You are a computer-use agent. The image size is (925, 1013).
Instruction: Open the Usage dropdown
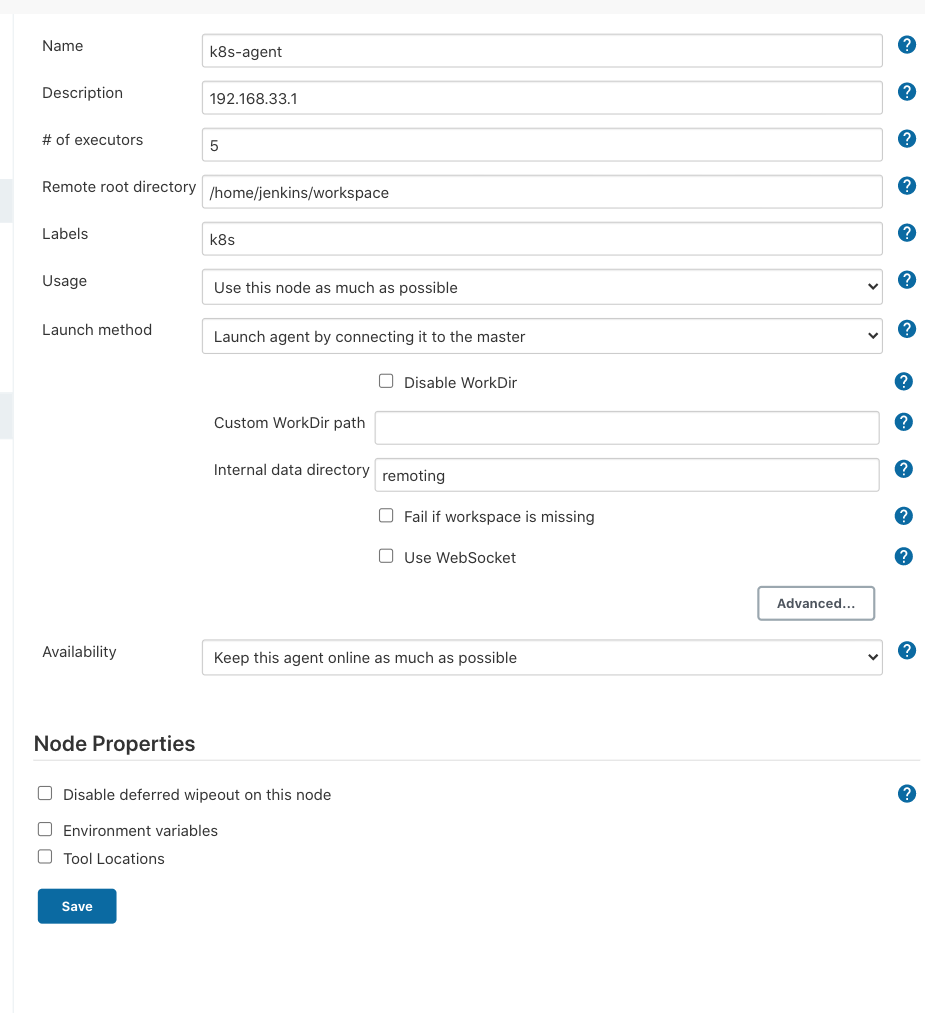point(541,287)
